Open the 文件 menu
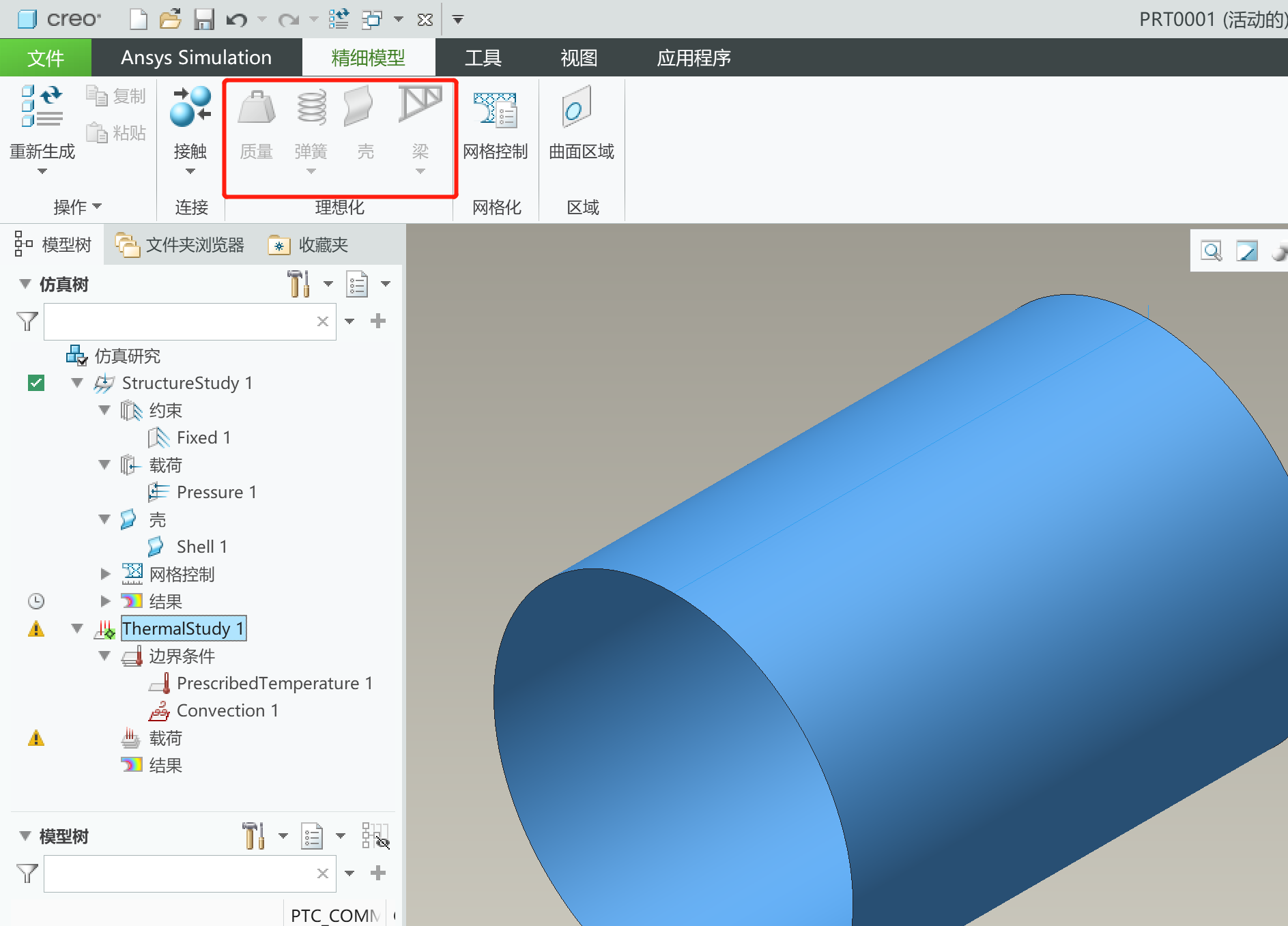Viewport: 1288px width, 926px height. (45, 57)
